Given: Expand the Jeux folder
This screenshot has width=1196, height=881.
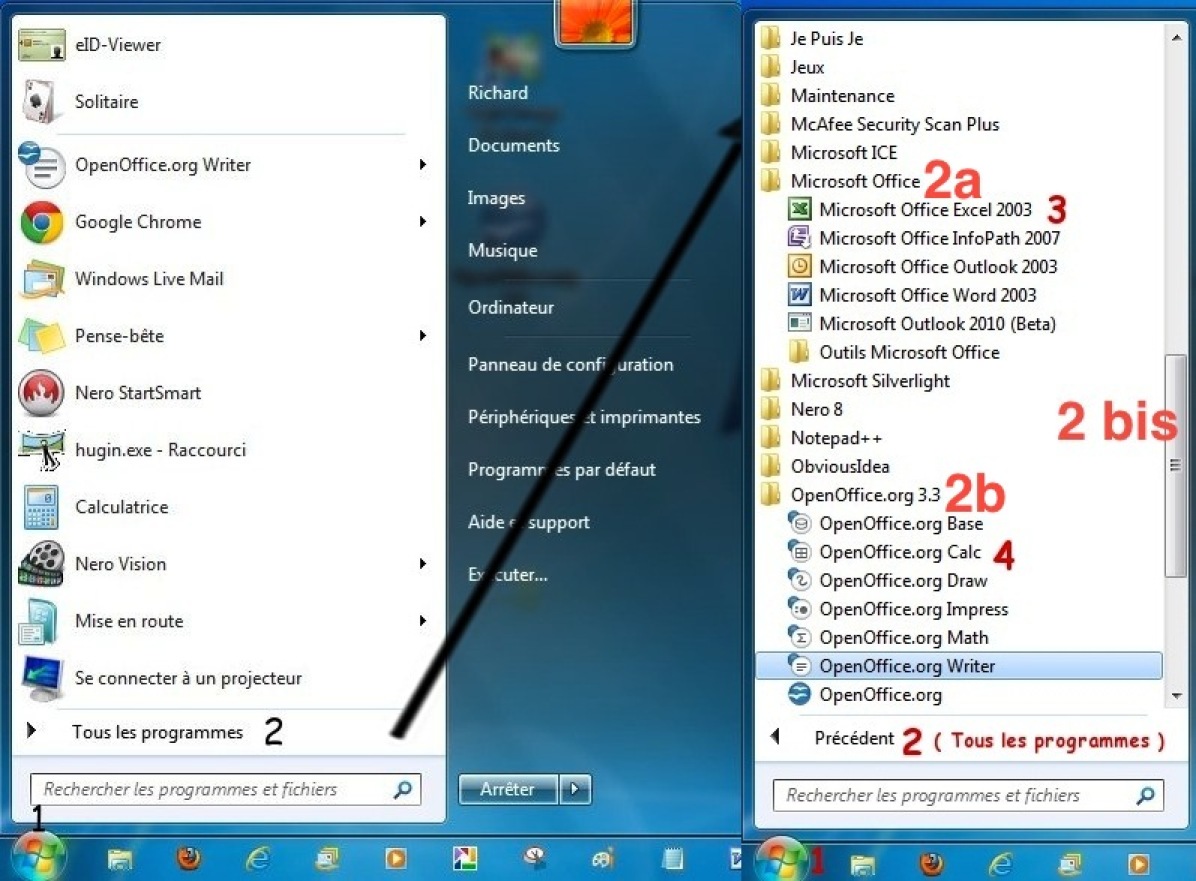Looking at the screenshot, I should click(x=793, y=67).
